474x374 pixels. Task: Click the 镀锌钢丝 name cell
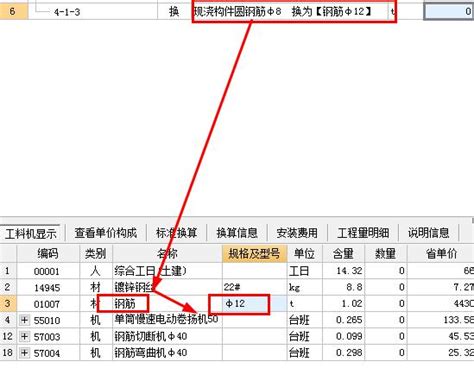[167, 287]
